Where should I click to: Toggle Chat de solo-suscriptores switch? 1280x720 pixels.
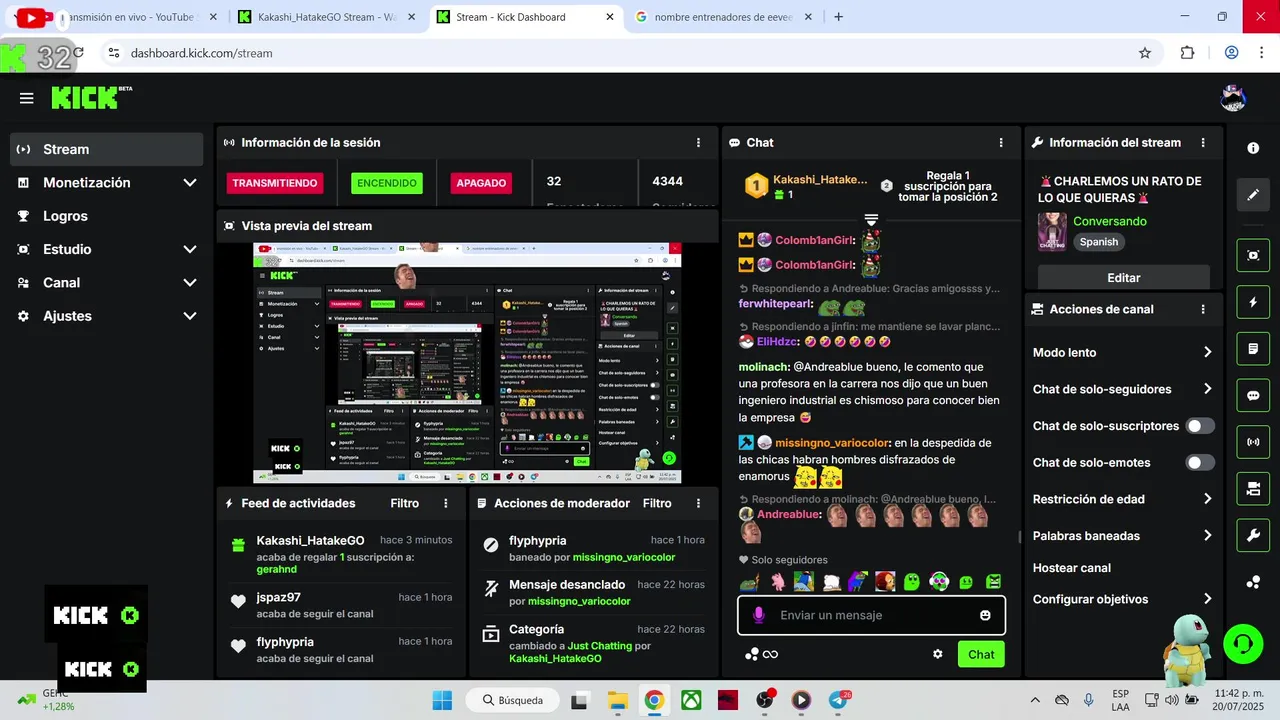click(1200, 426)
